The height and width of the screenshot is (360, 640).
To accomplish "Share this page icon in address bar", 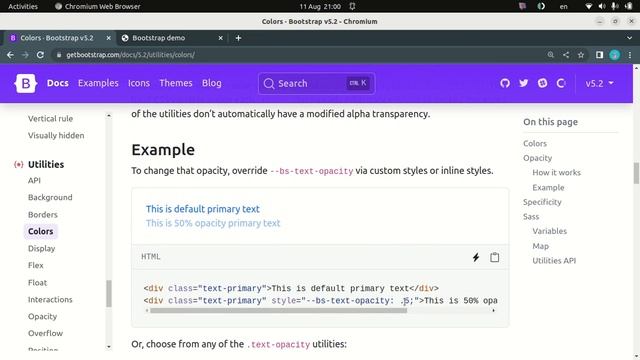I will [566, 55].
